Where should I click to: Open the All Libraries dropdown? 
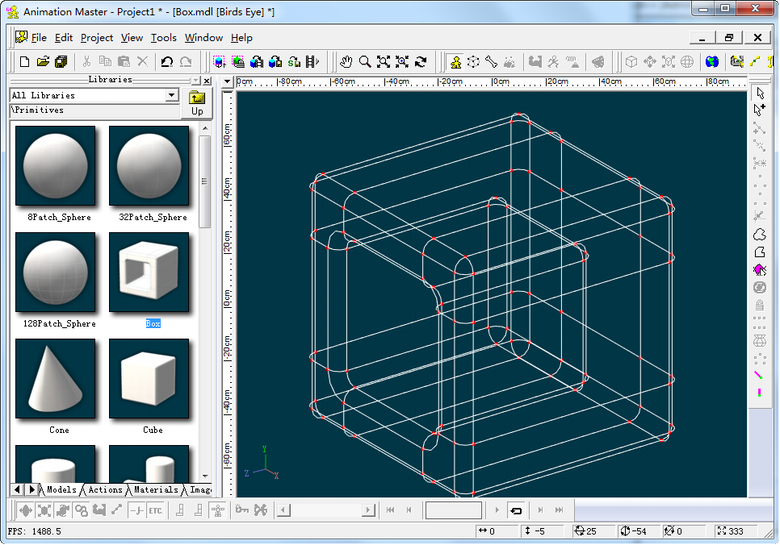(172, 96)
